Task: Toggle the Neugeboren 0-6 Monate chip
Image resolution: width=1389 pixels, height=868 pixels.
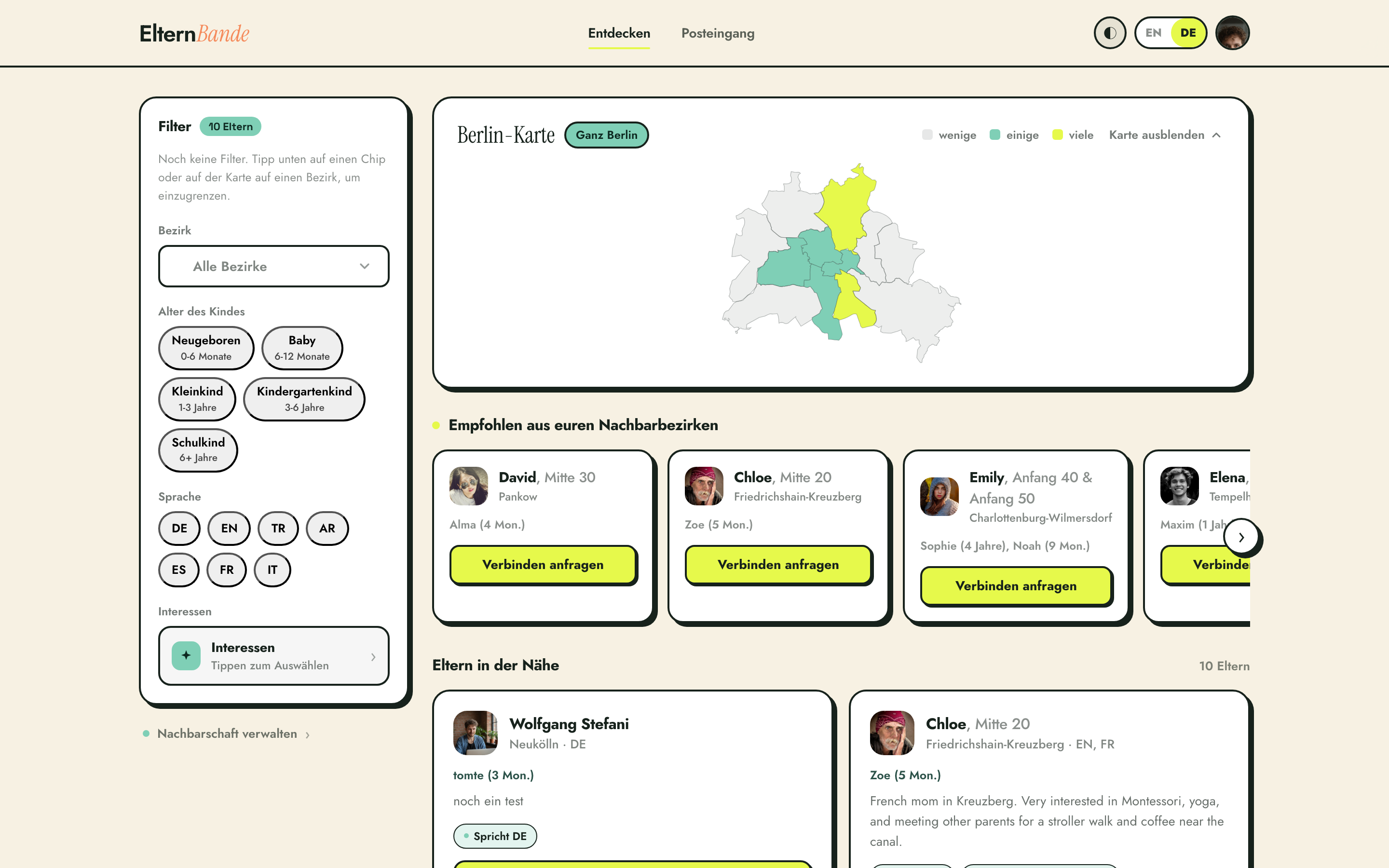Action: click(x=206, y=348)
